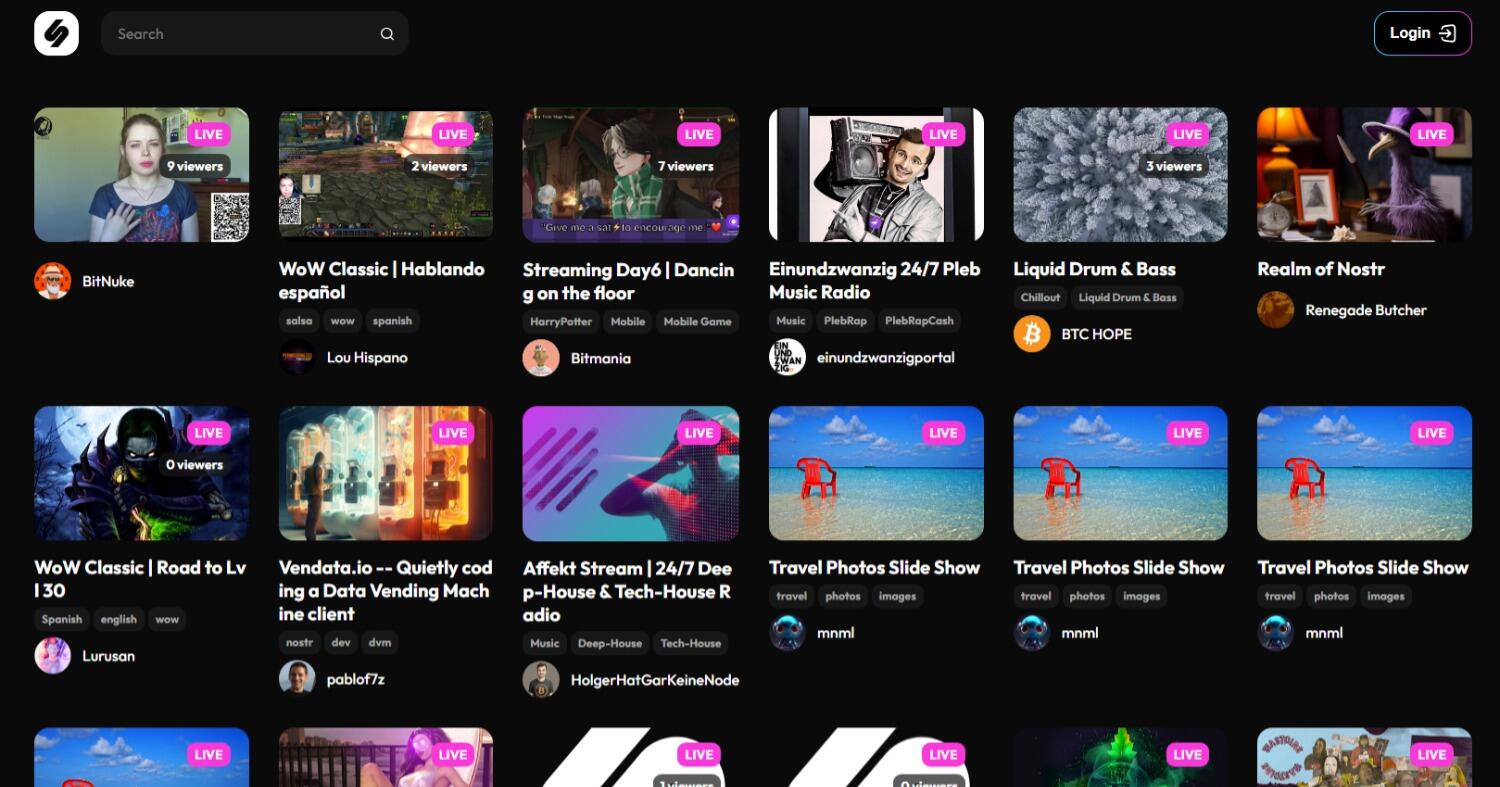1500x787 pixels.
Task: Open Renegade Butcher's avatar icon
Action: pos(1276,310)
